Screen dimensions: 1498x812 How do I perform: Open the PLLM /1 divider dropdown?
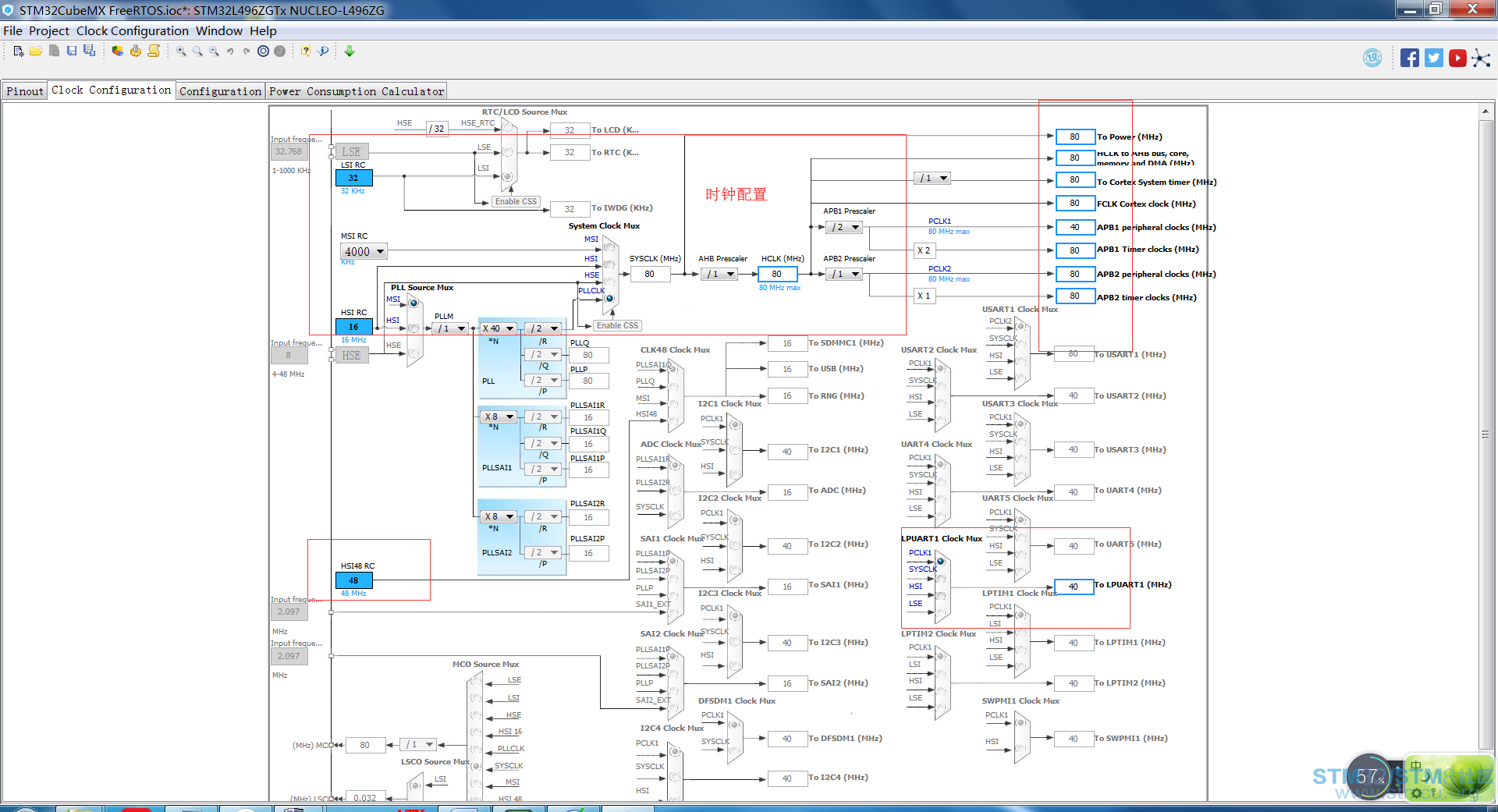click(x=451, y=328)
